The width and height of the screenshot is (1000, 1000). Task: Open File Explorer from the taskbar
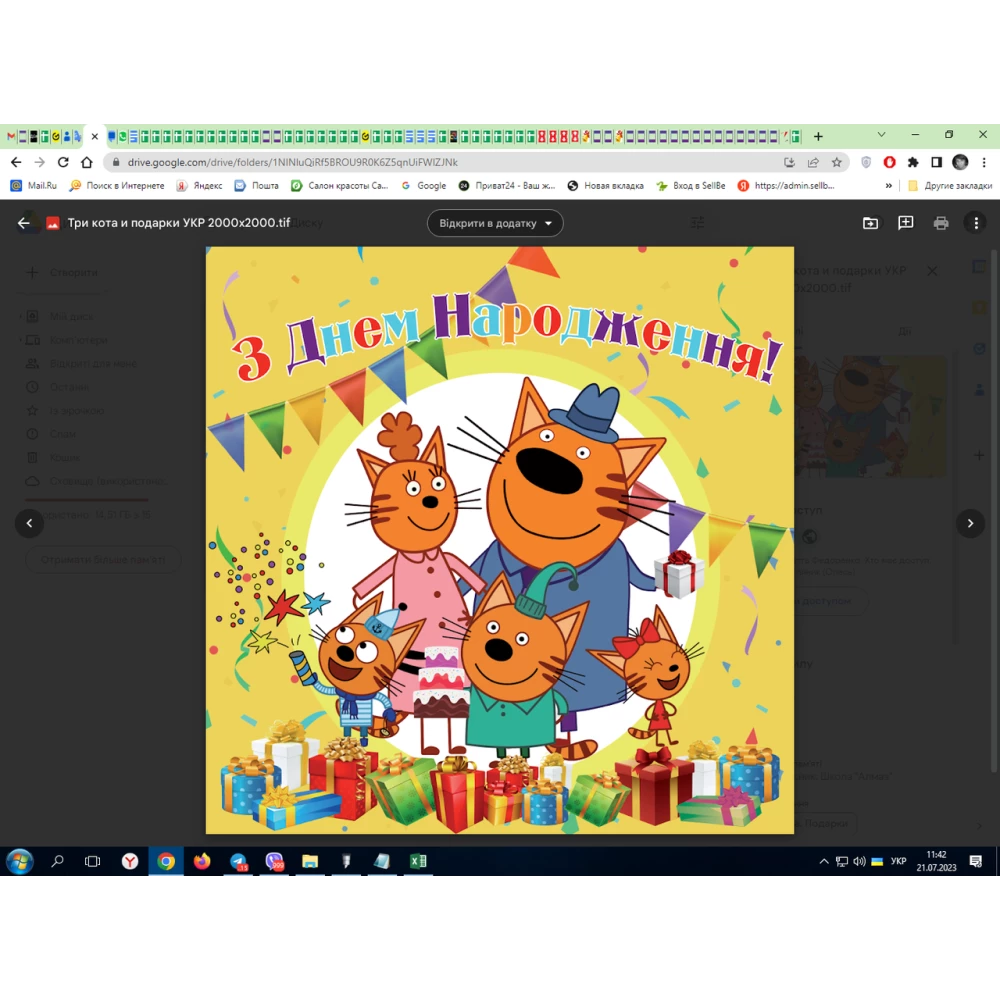click(310, 862)
